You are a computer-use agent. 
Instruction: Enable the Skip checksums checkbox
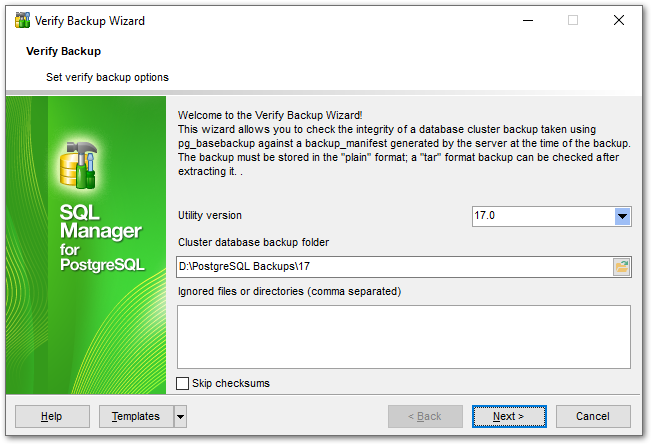[183, 383]
